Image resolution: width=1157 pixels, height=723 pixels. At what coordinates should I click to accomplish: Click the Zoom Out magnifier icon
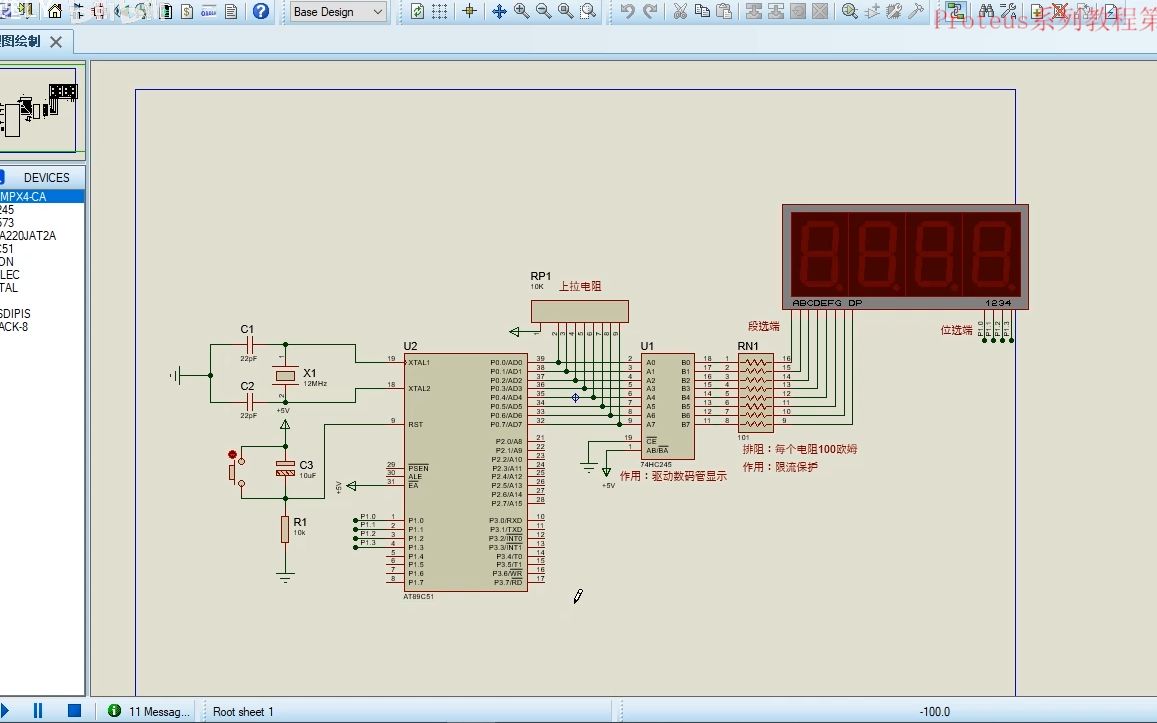tap(544, 12)
